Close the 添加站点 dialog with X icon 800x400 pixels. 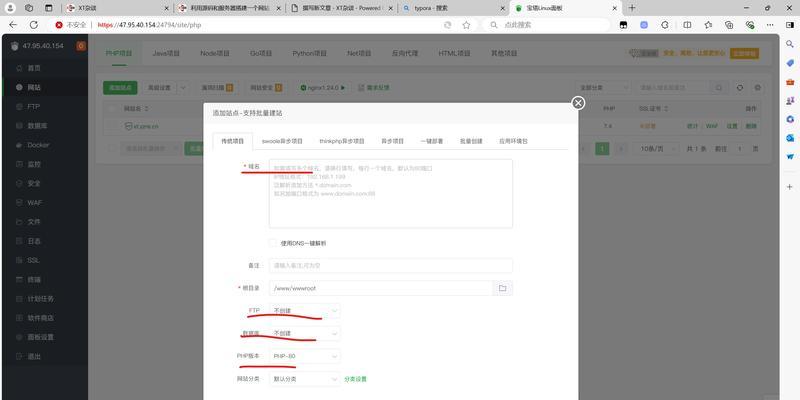point(577,102)
